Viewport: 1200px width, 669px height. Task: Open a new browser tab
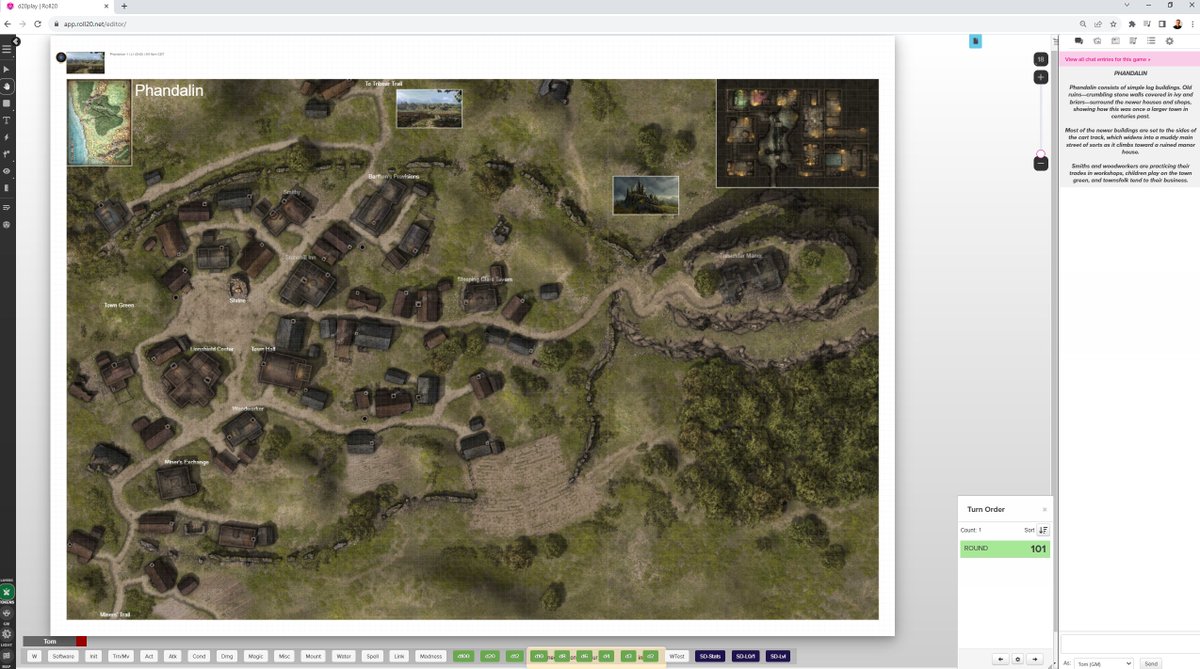[x=124, y=6]
